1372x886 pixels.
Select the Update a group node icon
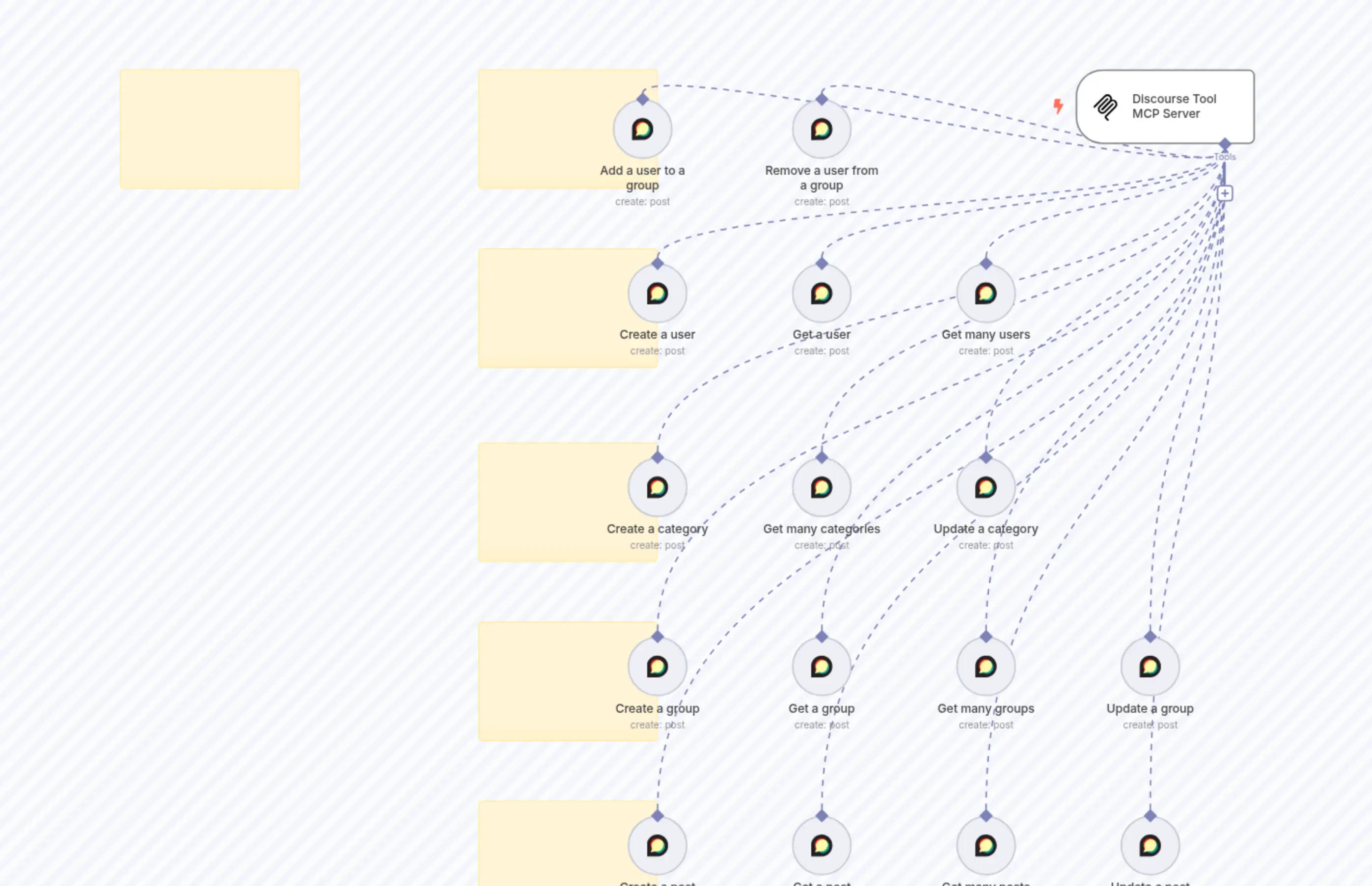pyautogui.click(x=1150, y=666)
